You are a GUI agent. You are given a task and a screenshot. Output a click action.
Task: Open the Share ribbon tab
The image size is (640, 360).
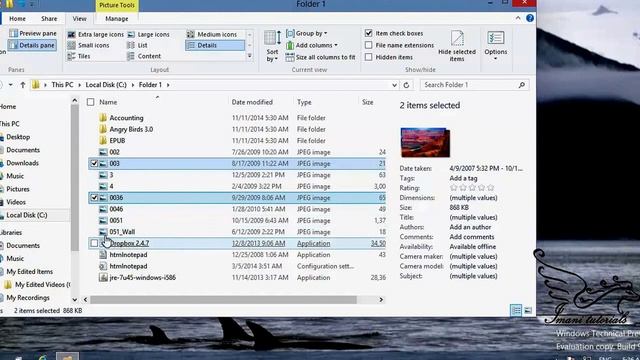click(49, 19)
